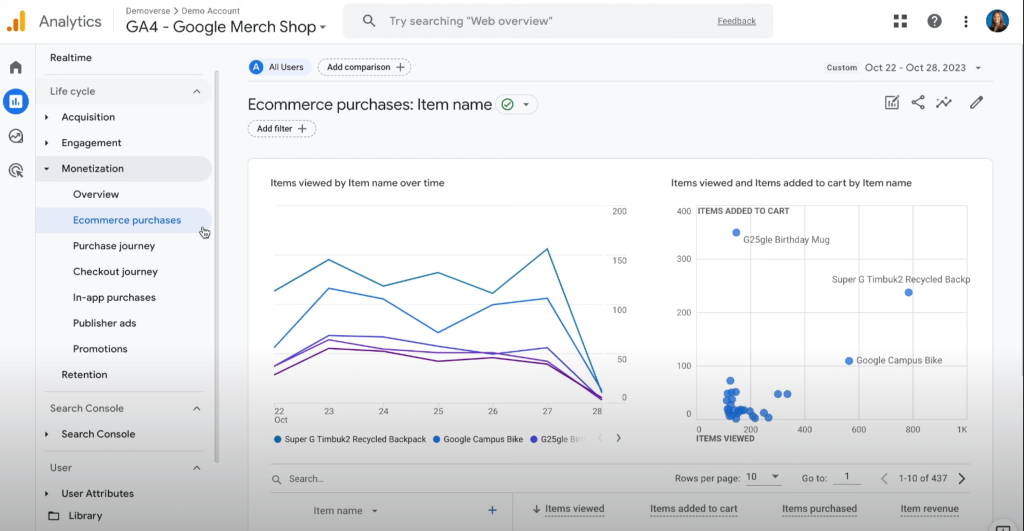Screen dimensions: 1024x531
Task: Expand the Acquisition menu
Action: (46, 118)
